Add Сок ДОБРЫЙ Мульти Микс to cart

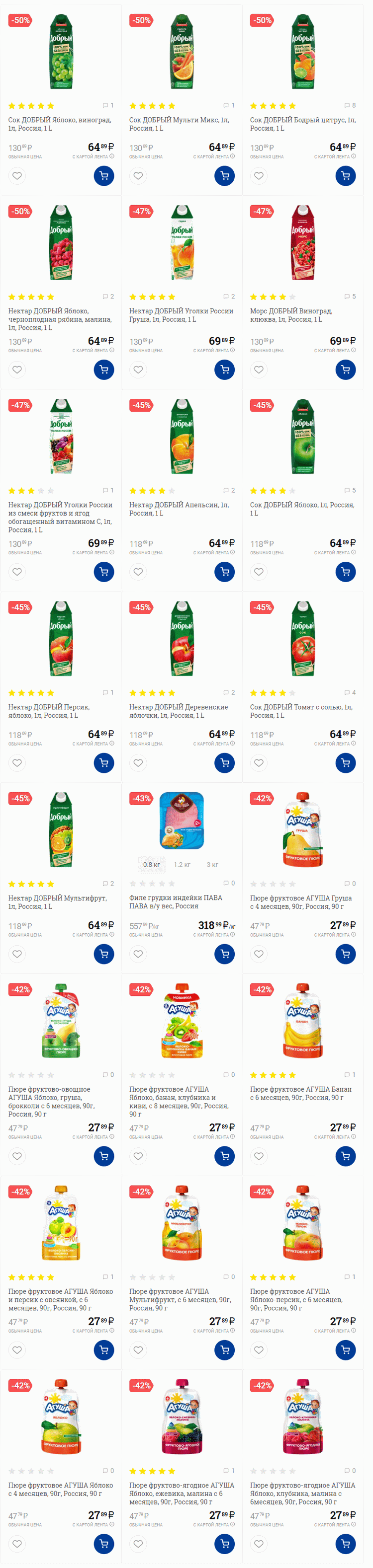click(x=224, y=176)
